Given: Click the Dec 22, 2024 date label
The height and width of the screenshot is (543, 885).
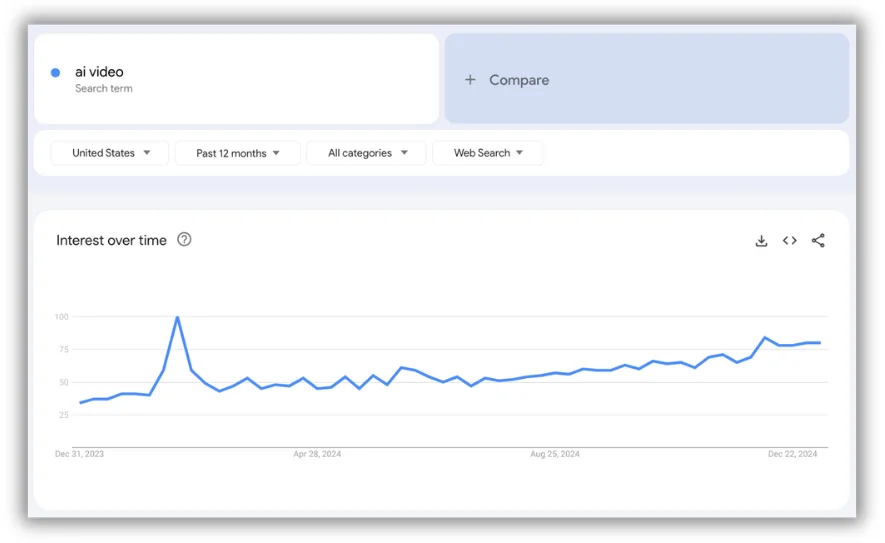Looking at the screenshot, I should [793, 454].
